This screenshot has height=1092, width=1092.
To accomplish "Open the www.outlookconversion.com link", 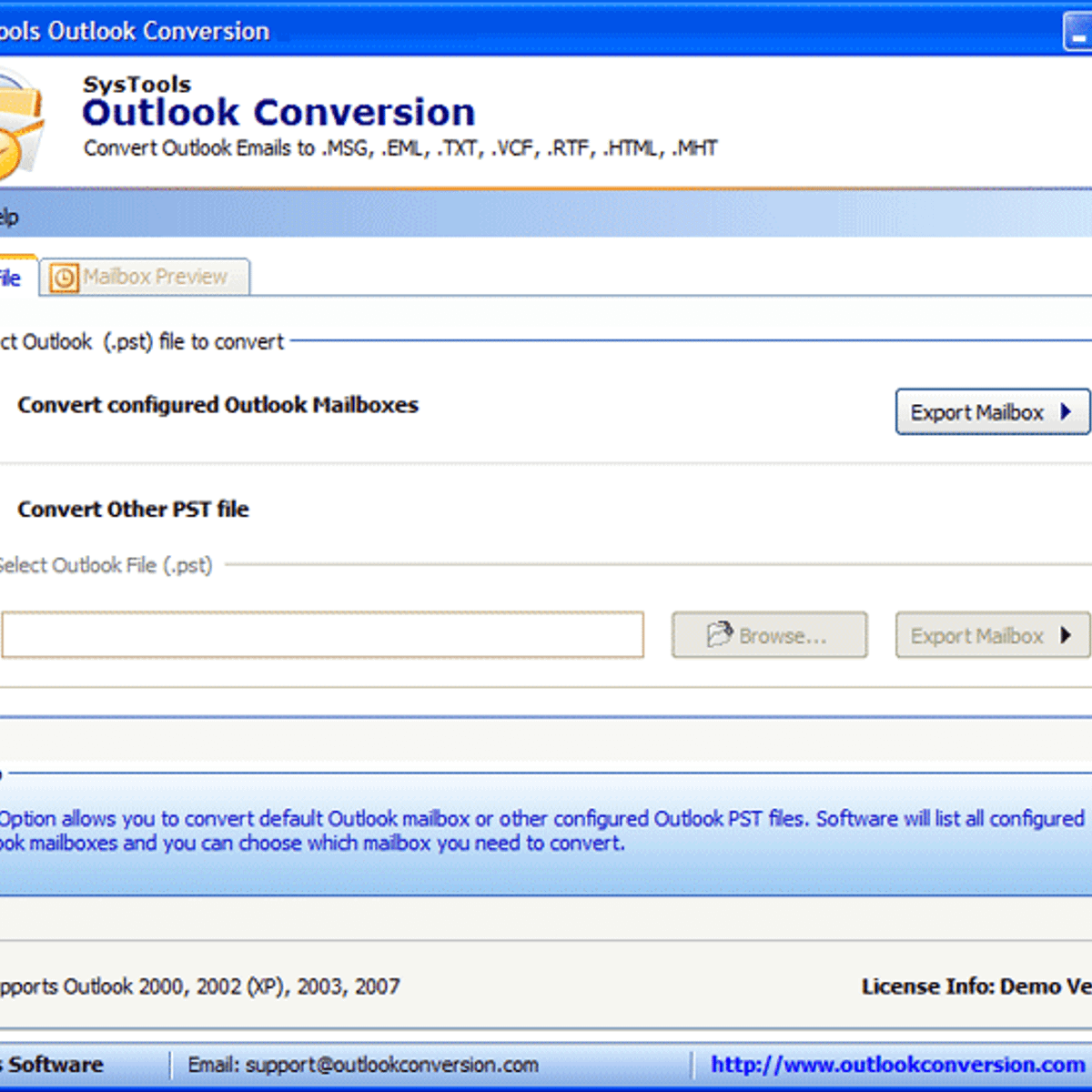I will pos(897,1065).
